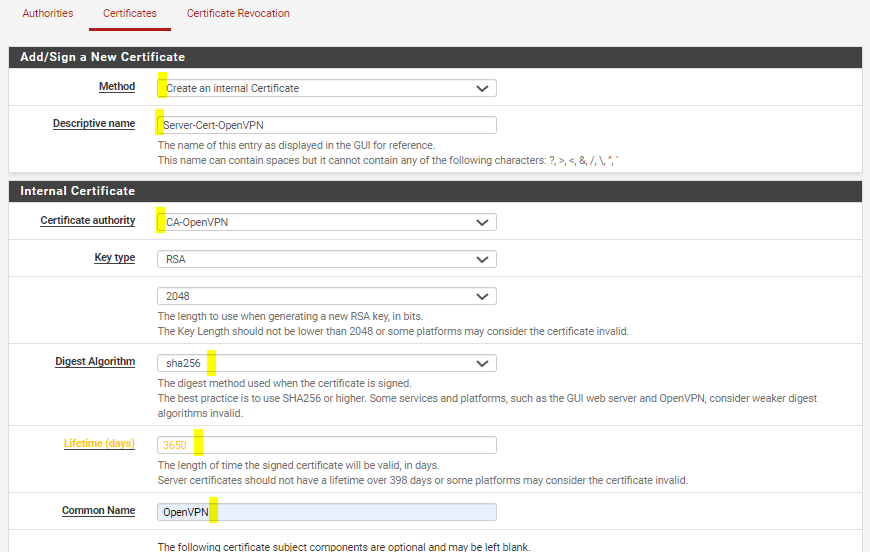Viewport: 870px width, 552px height.
Task: Expand the Digest Algorithm sha256 dropdown
Action: (327, 363)
